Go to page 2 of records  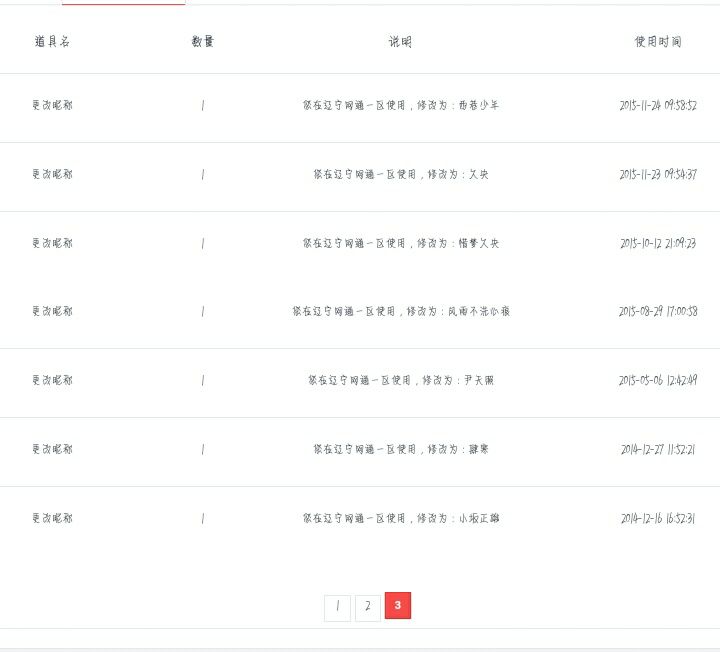[x=368, y=608]
